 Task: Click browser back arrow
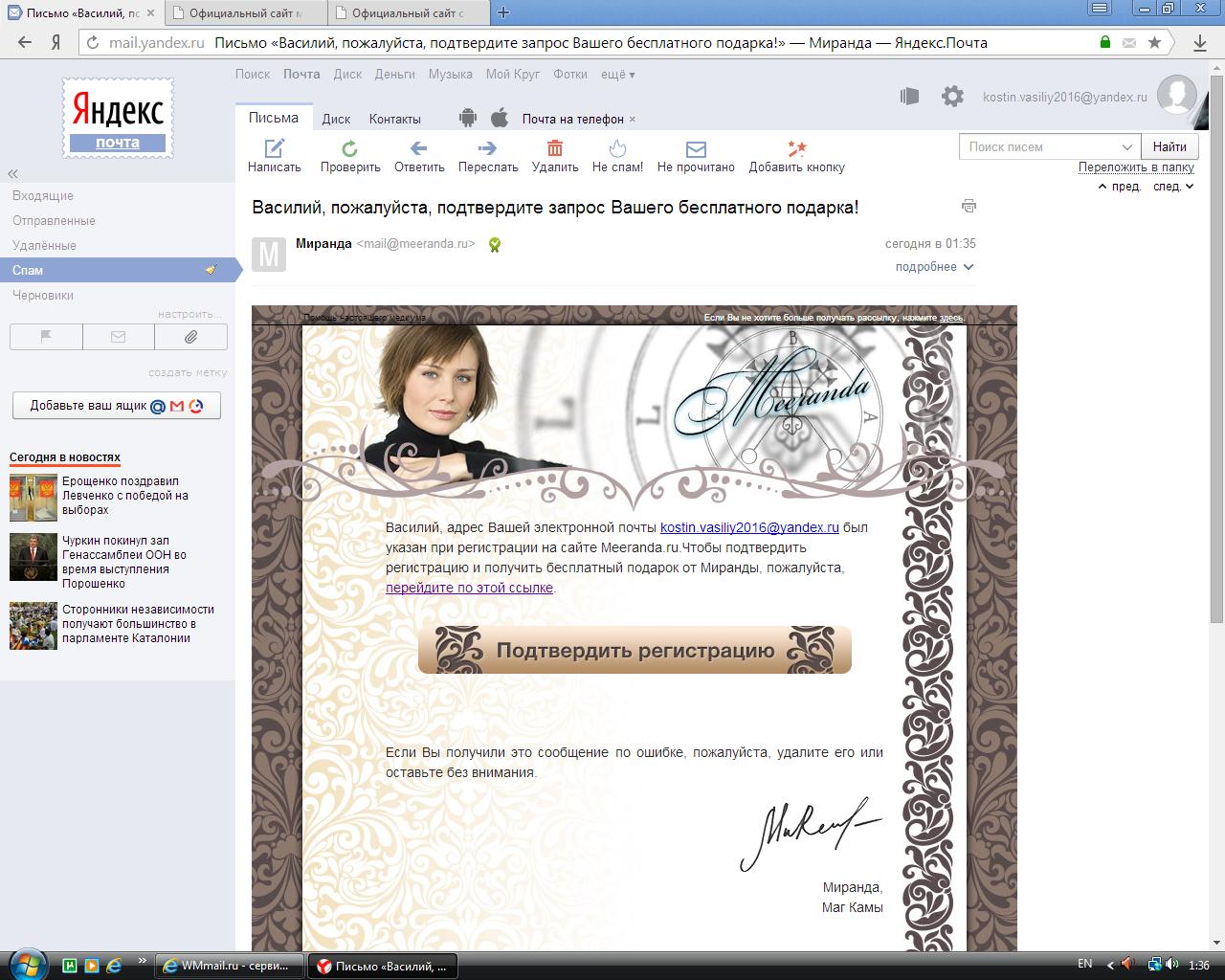pyautogui.click(x=25, y=42)
